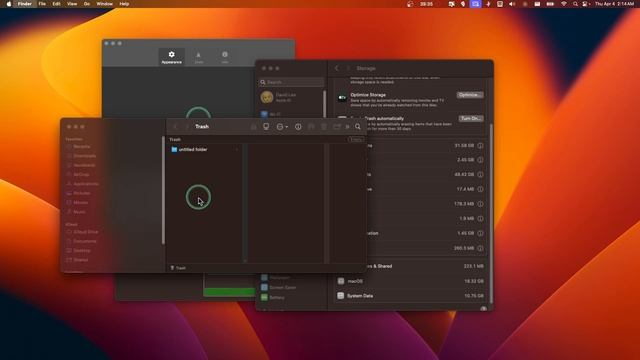Open the File menu
Image resolution: width=640 pixels, height=360 pixels.
[x=42, y=4]
